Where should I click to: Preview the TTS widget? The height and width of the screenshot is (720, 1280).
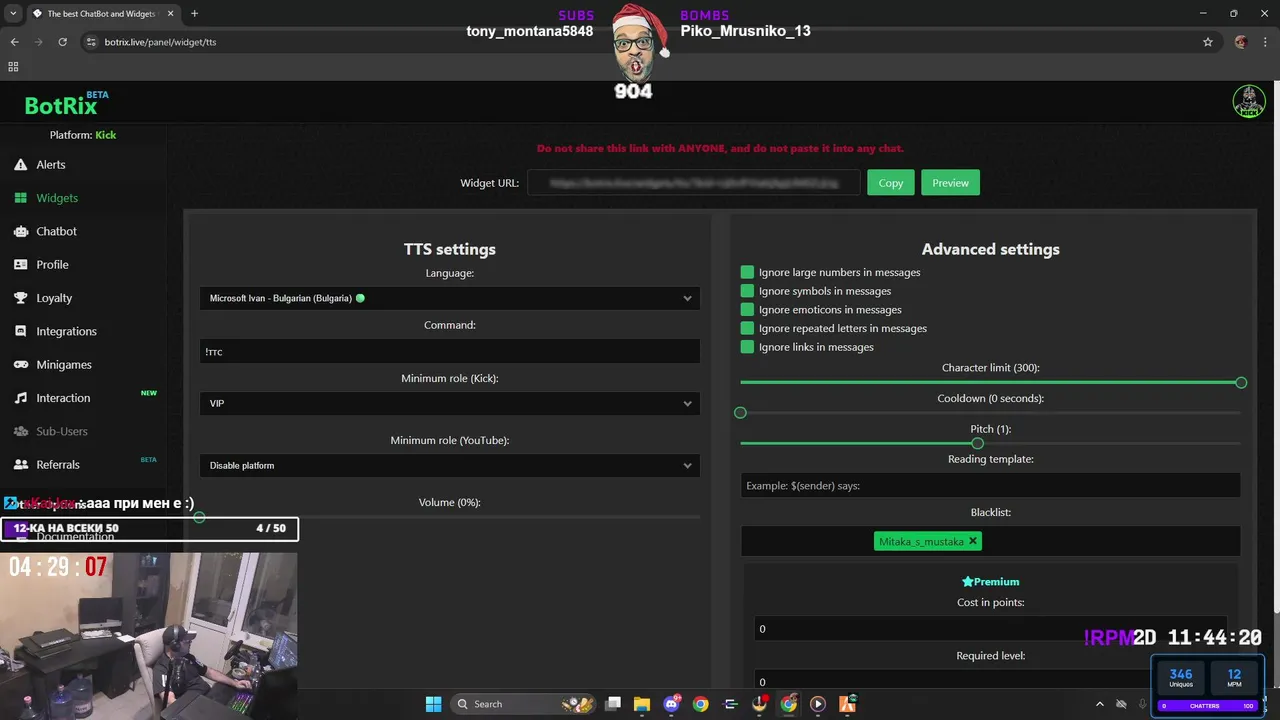[x=950, y=183]
